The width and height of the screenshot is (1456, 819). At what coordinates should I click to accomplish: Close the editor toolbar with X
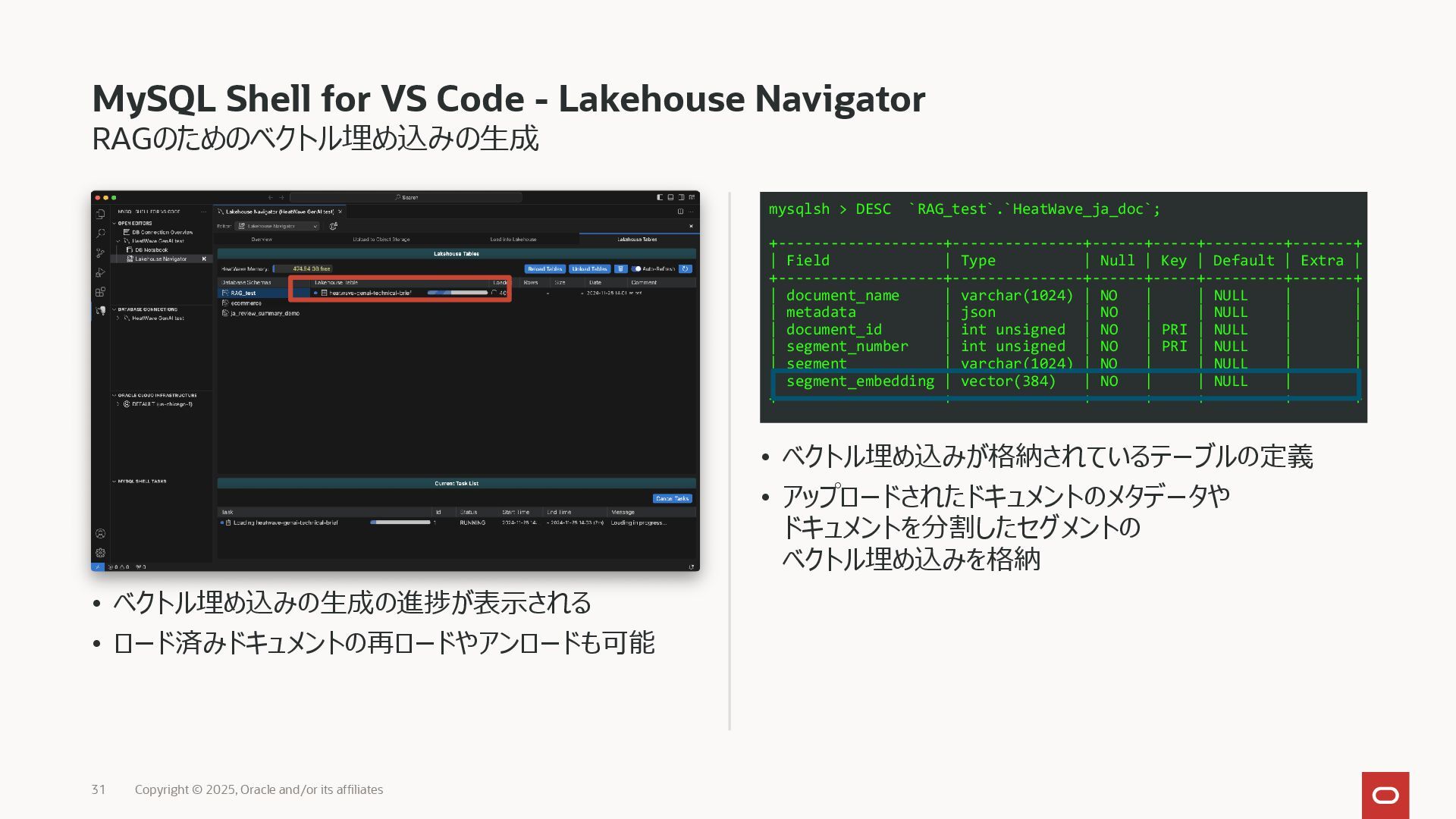point(691,226)
